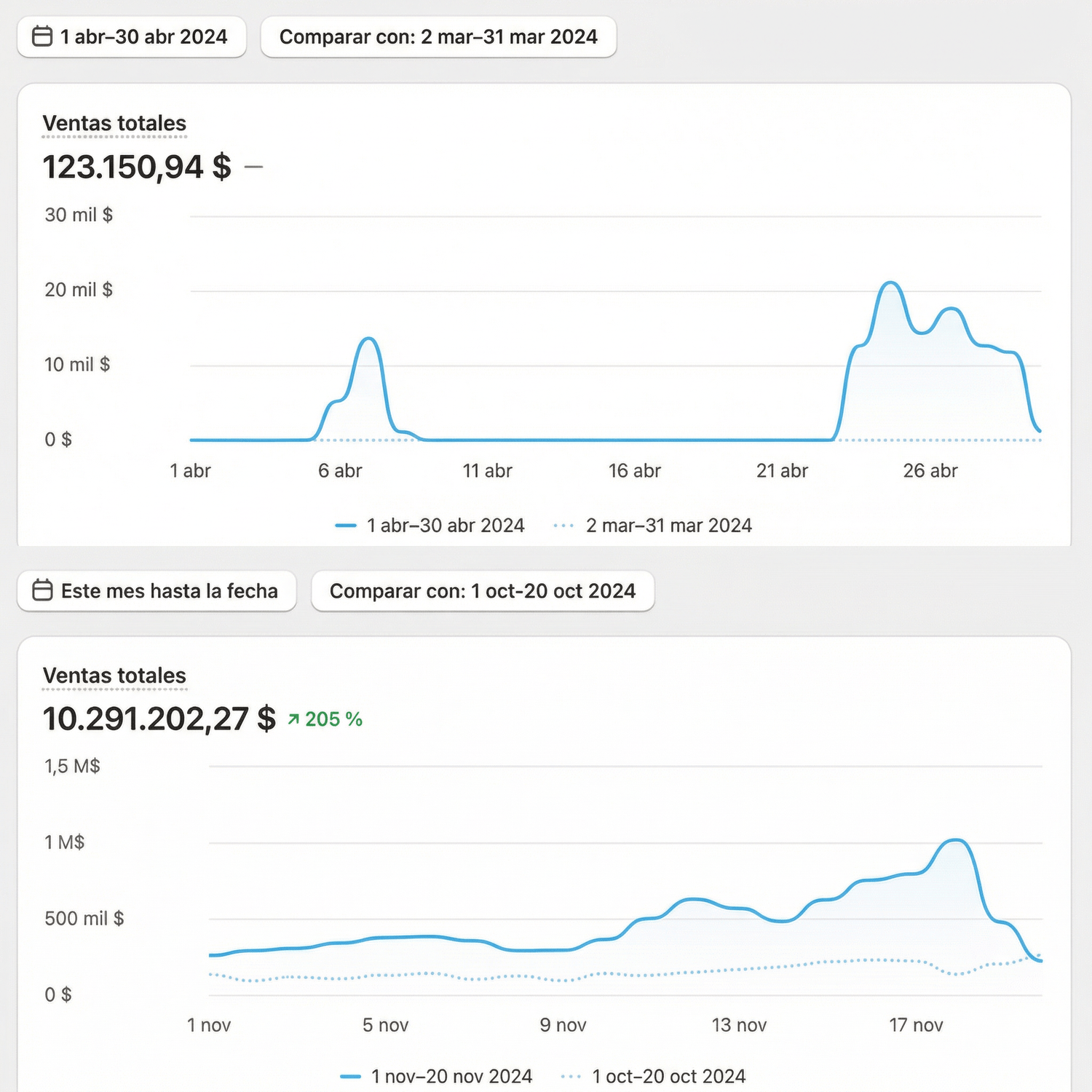Viewport: 1092px width, 1092px height.
Task: Click the 205 % growth percentage label
Action: [333, 719]
